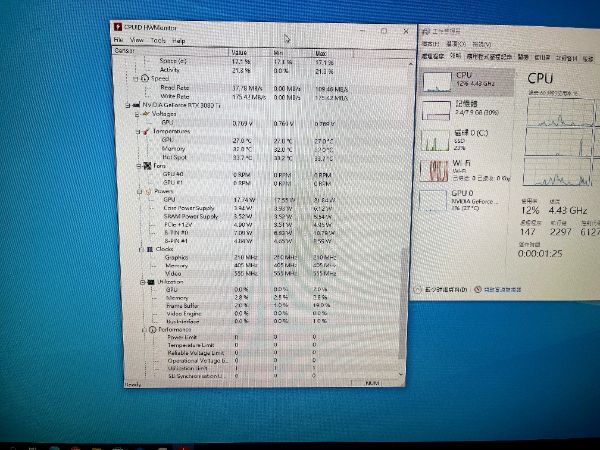
Task: Click the scroll-up arrow in HWMonitor
Action: pos(411,64)
